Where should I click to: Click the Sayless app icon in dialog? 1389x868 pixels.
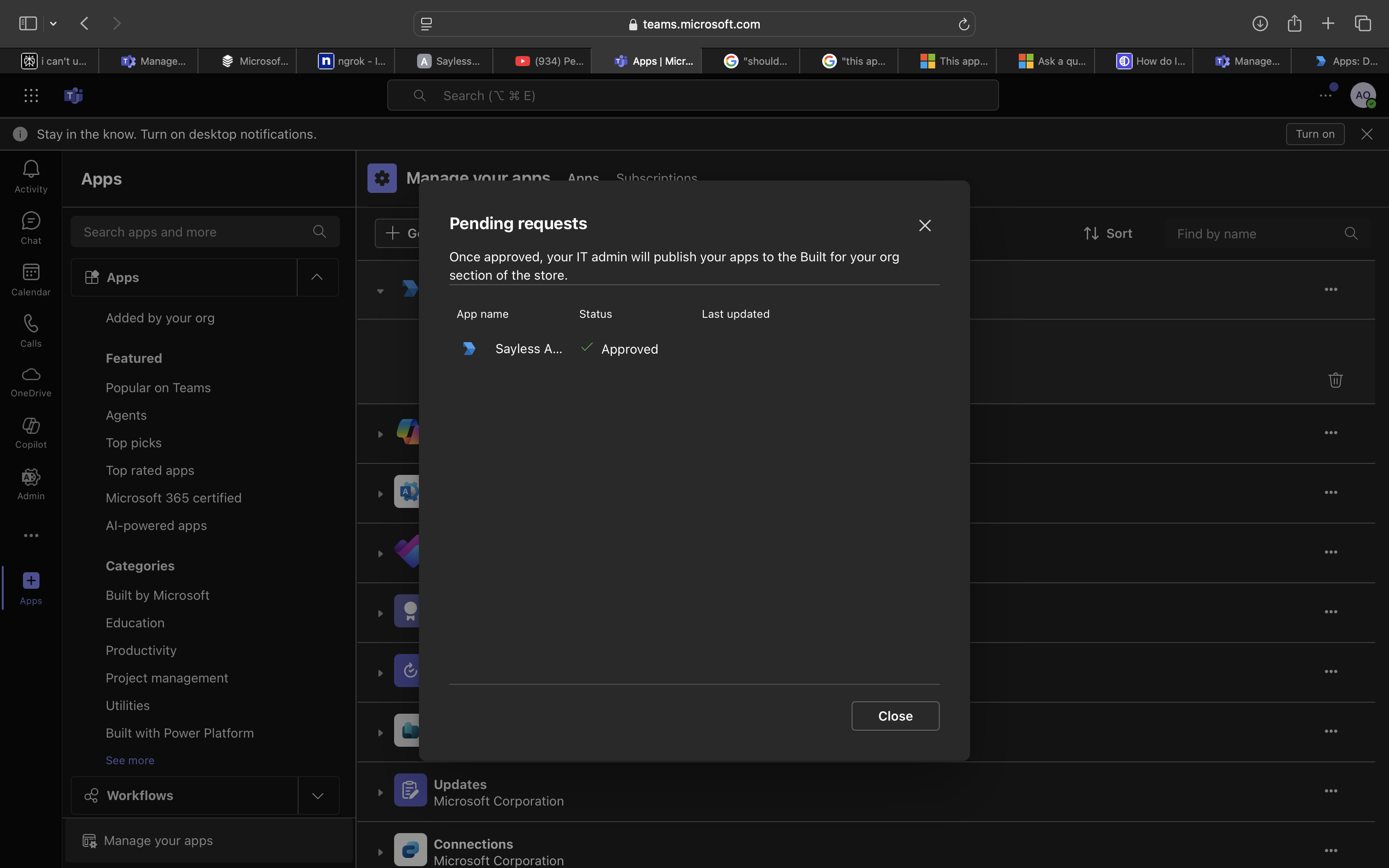(x=469, y=349)
